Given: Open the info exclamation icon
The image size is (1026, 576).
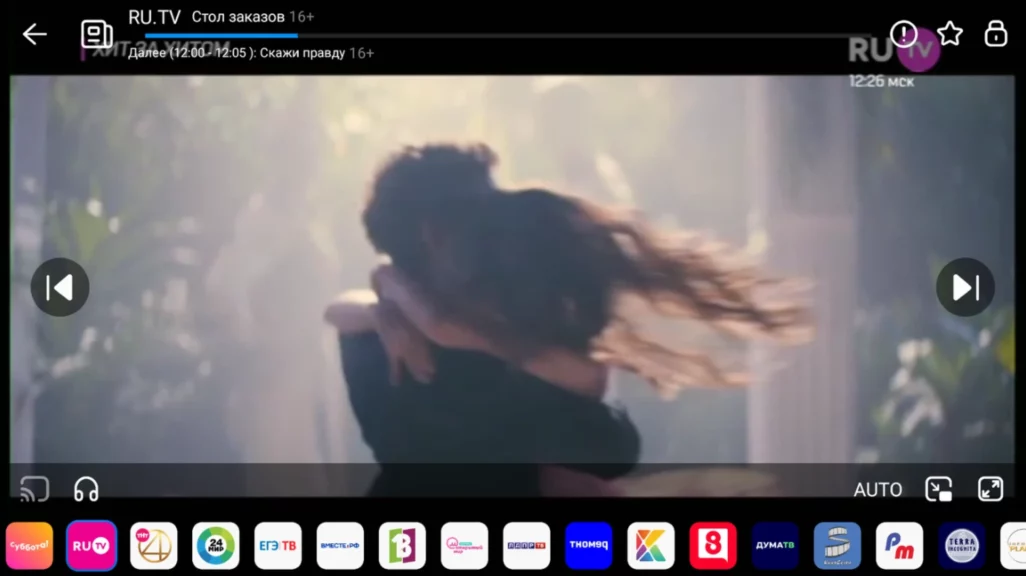Looking at the screenshot, I should pos(904,34).
